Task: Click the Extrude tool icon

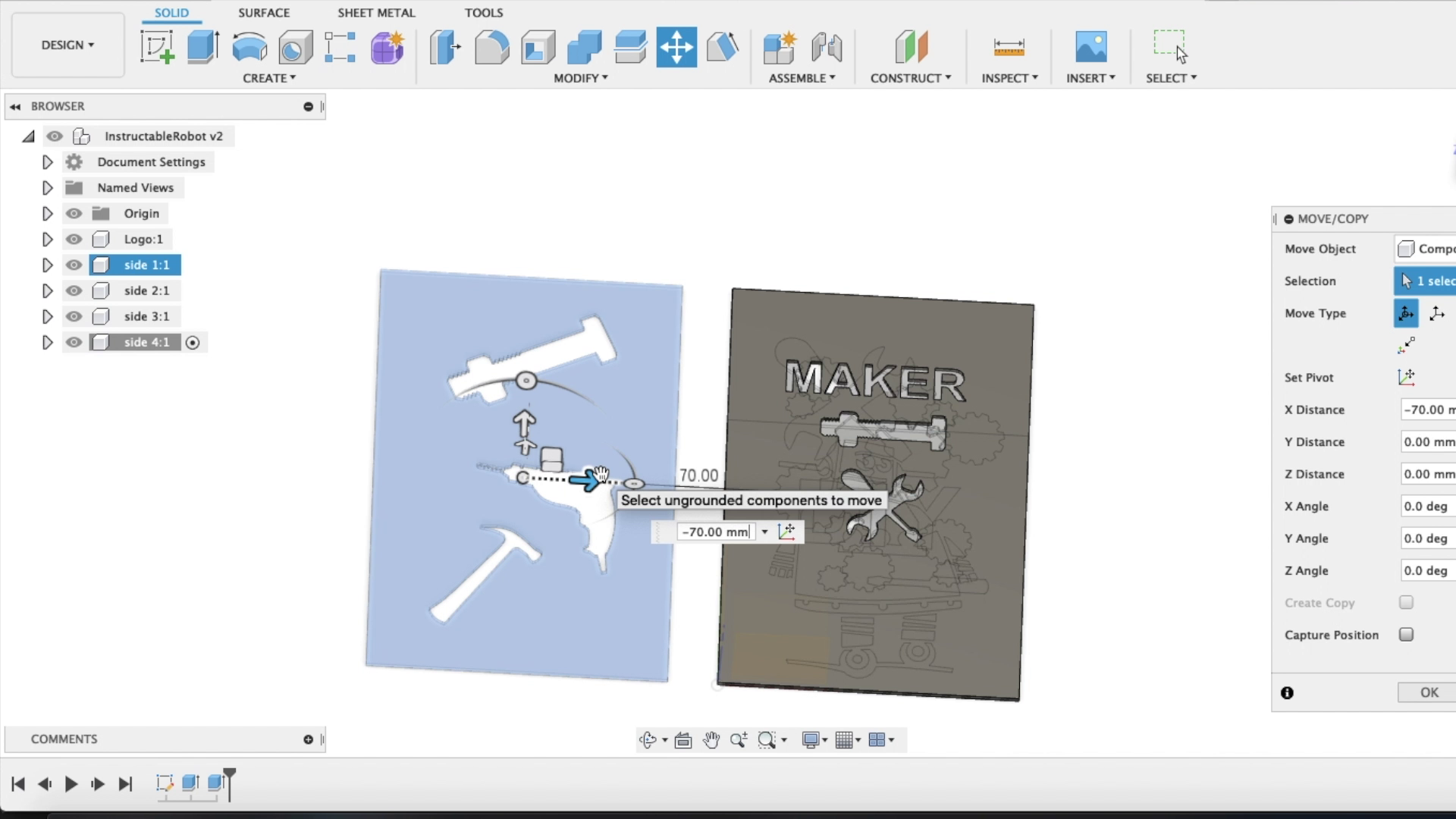Action: (203, 47)
